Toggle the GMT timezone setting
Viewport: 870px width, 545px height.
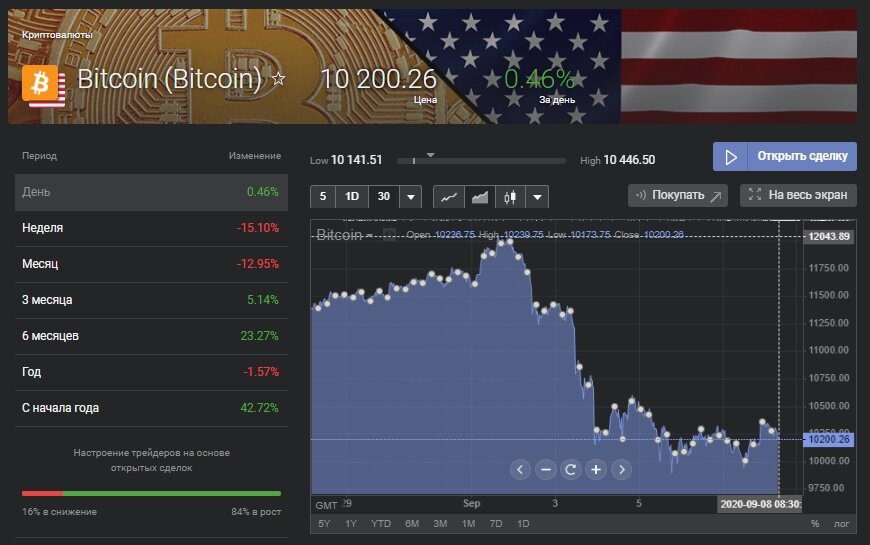click(x=326, y=504)
